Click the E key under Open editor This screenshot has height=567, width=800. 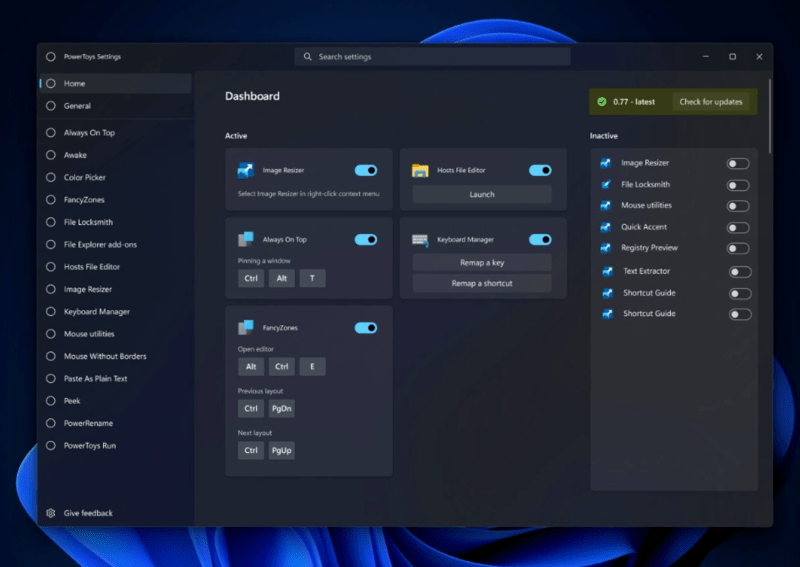pyautogui.click(x=312, y=366)
